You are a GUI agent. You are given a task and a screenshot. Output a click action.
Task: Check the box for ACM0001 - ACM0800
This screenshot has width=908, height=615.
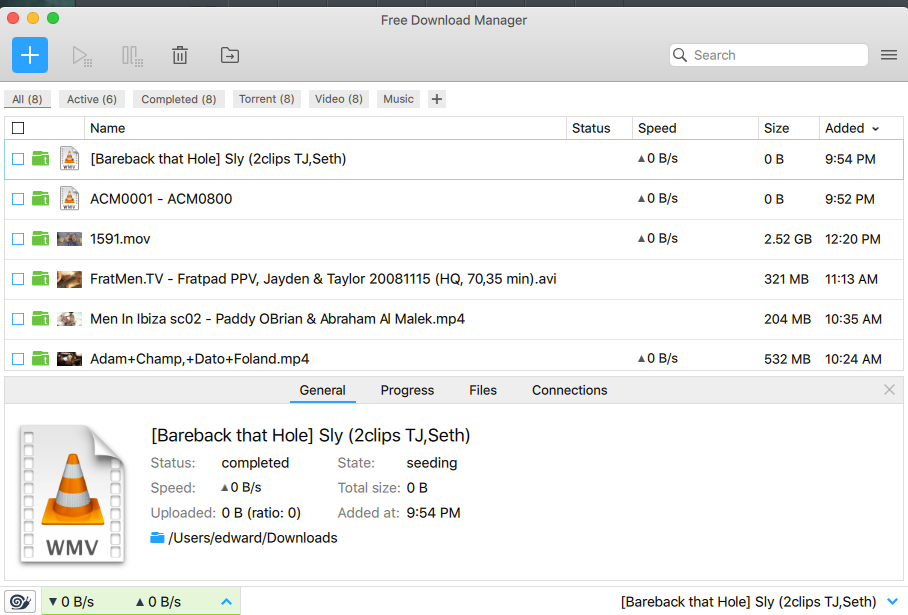click(x=18, y=199)
